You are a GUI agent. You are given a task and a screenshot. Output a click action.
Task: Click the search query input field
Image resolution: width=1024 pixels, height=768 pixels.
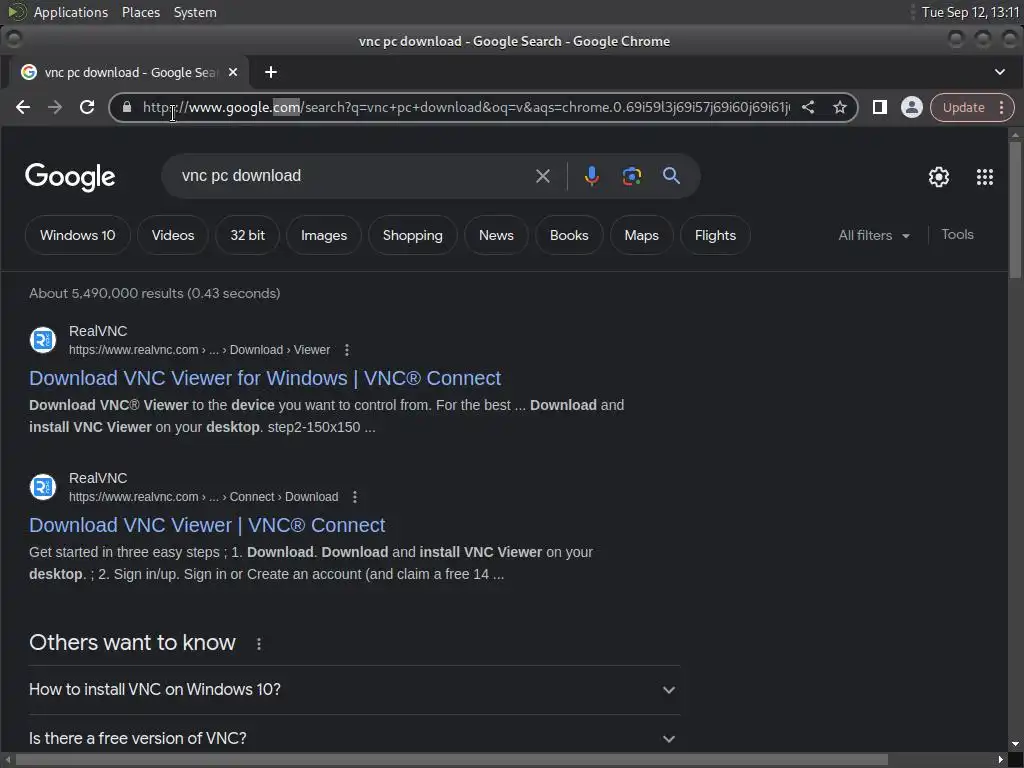click(x=353, y=176)
